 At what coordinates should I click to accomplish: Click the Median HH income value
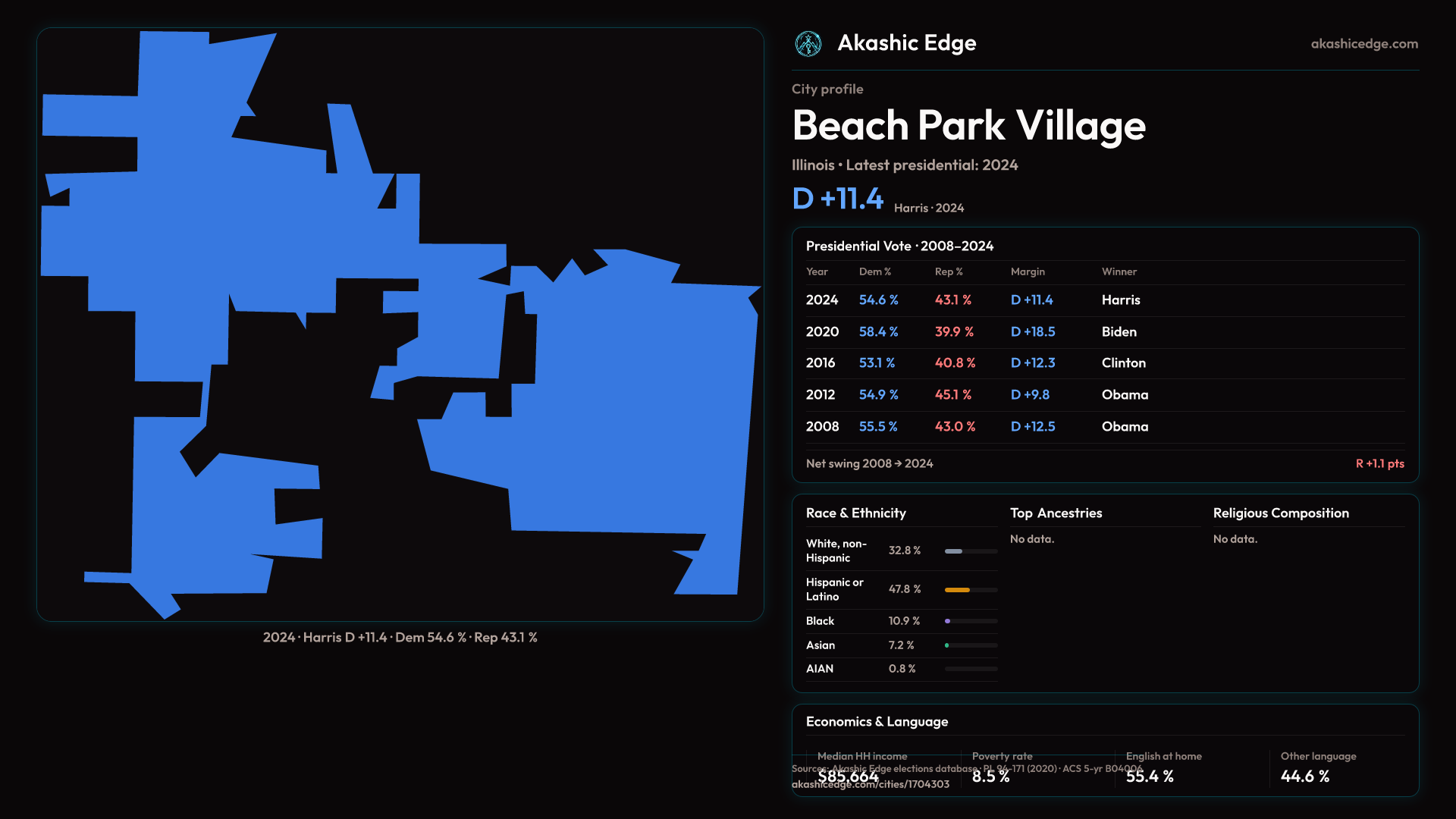pyautogui.click(x=848, y=777)
